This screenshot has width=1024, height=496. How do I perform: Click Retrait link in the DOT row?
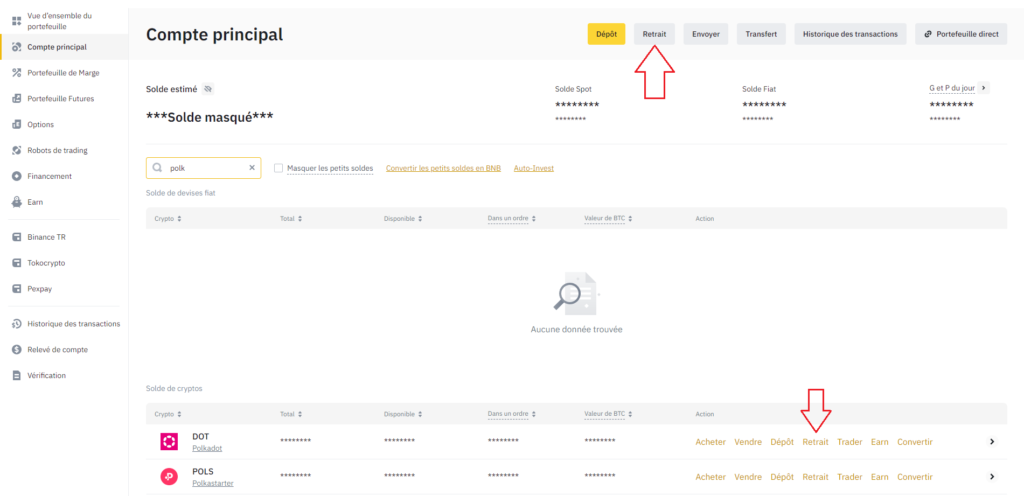coord(815,442)
